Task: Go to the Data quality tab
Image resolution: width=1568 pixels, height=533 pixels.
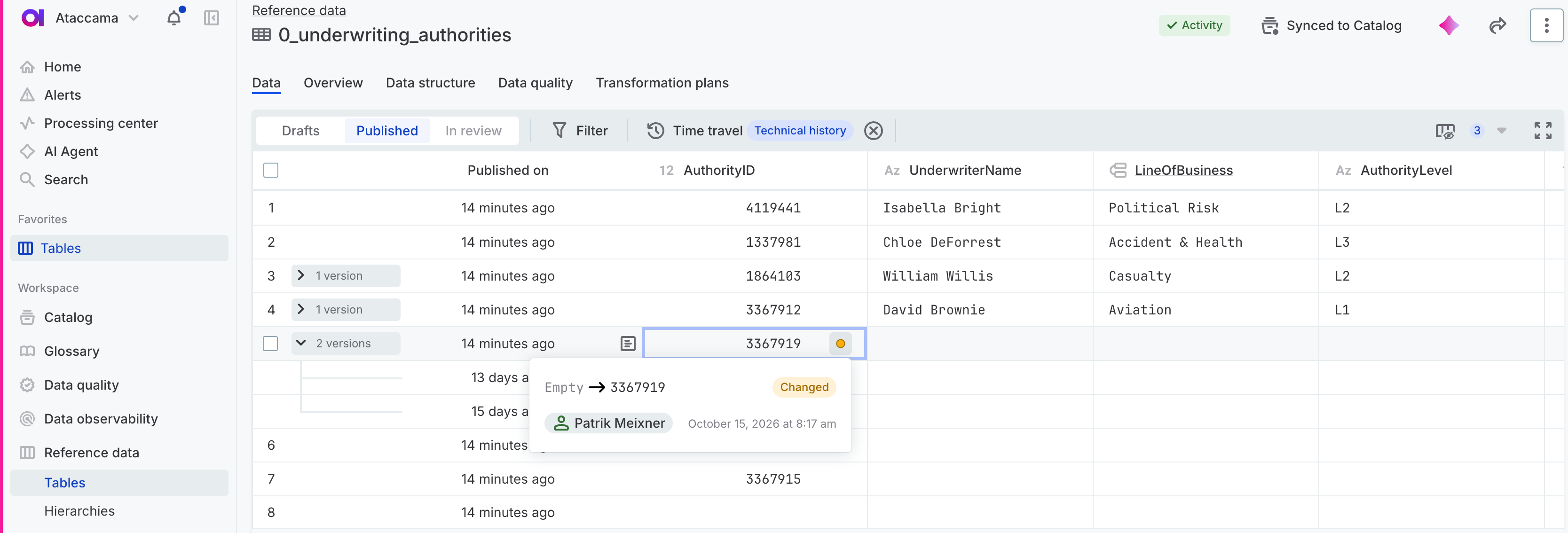Action: tap(535, 83)
